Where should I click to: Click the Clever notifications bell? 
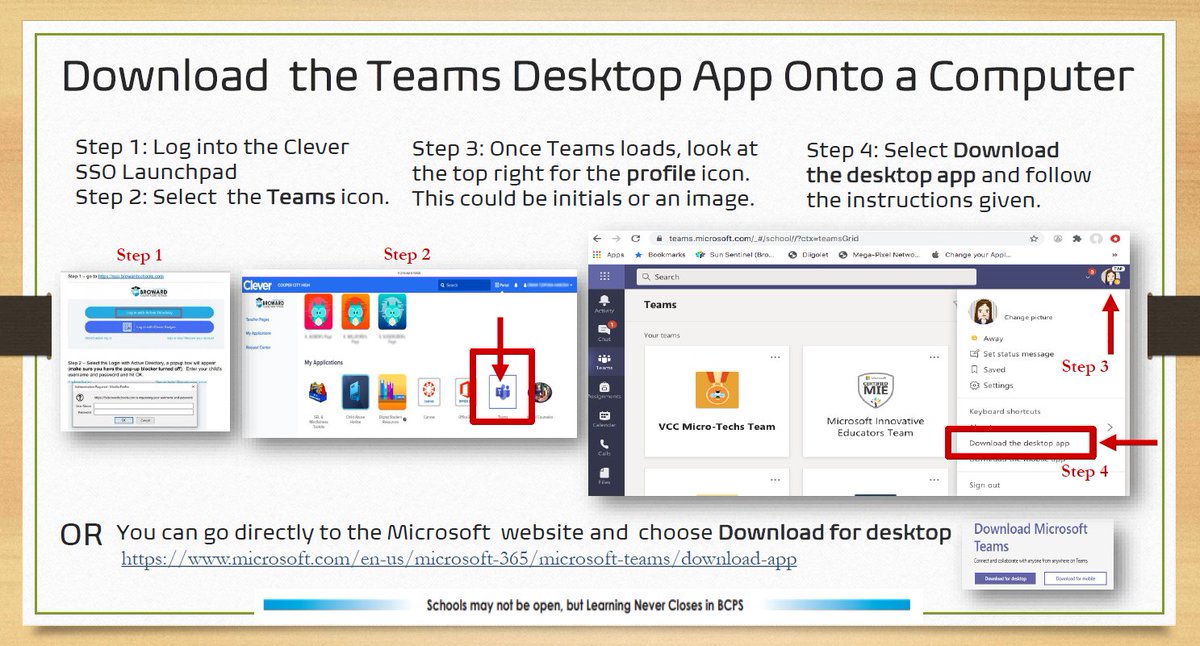516,285
